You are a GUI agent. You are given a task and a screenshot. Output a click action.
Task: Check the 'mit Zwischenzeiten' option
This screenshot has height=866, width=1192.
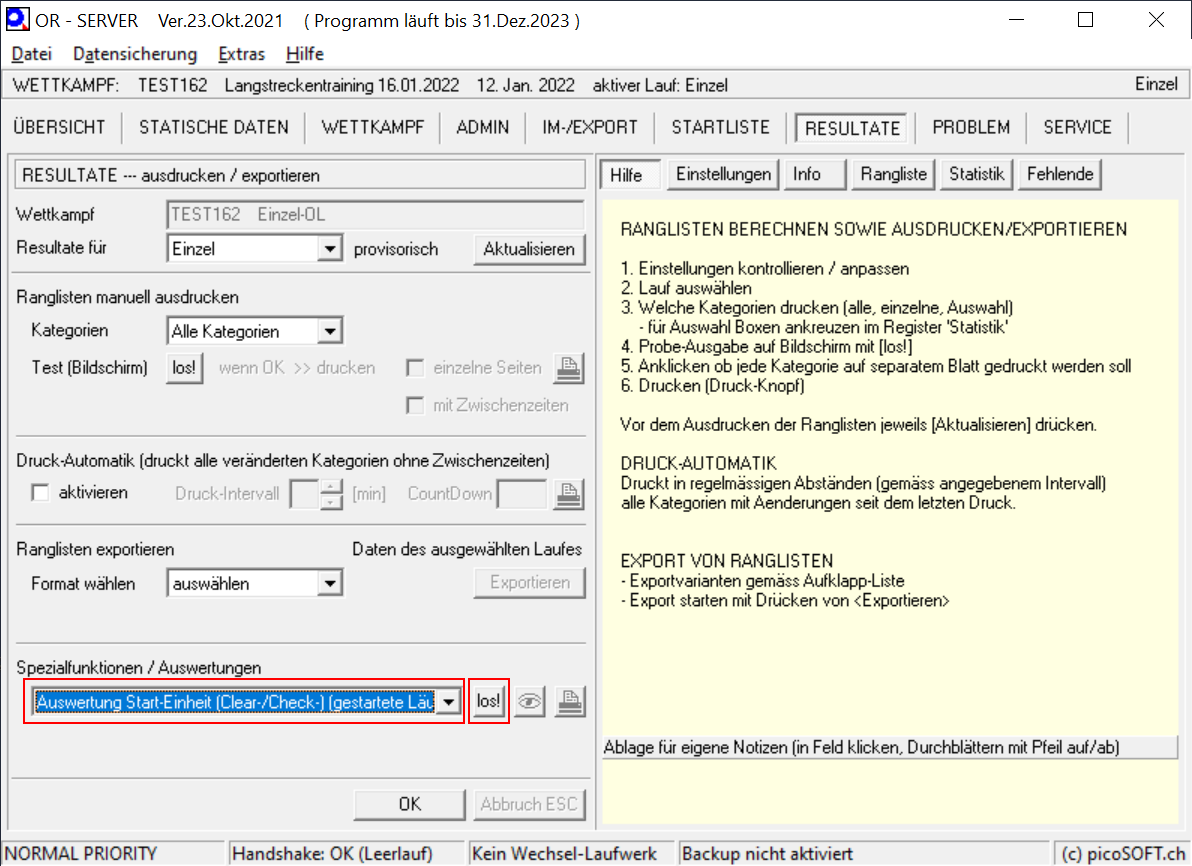415,405
